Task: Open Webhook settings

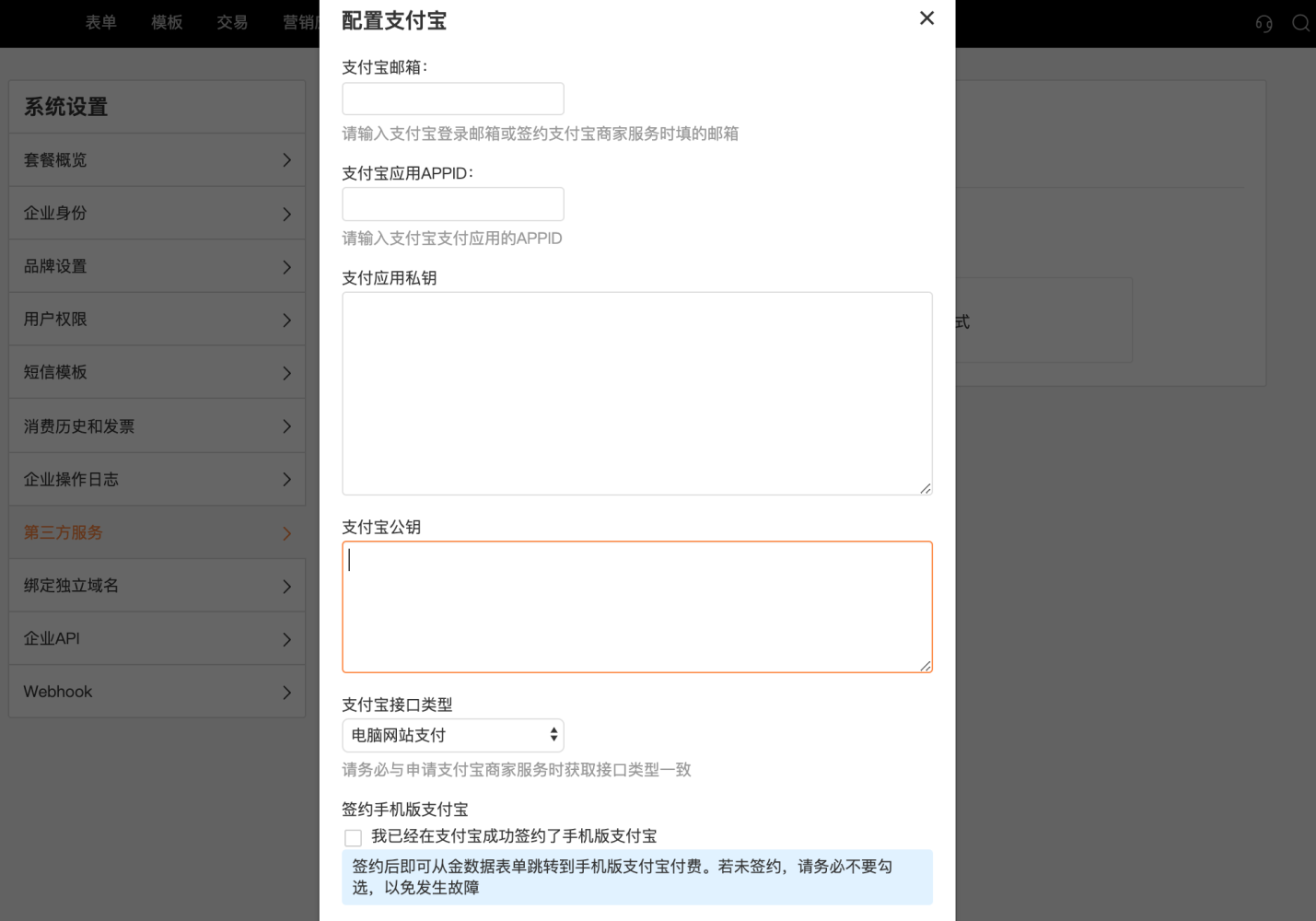Action: point(157,692)
